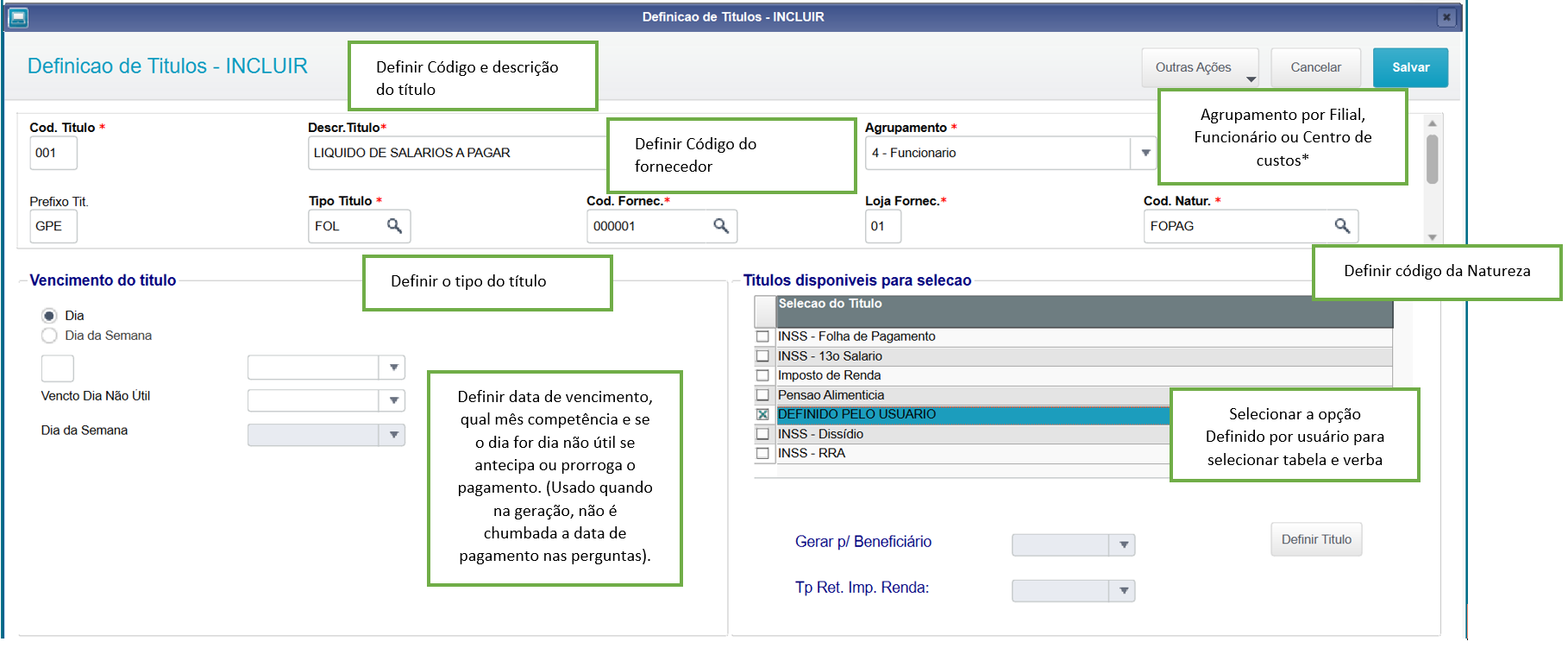Select the Dia da Semana radio button

tap(49, 336)
